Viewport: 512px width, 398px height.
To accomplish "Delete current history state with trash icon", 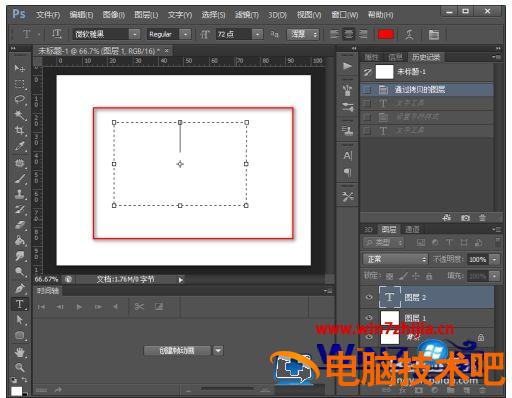I will [x=482, y=218].
